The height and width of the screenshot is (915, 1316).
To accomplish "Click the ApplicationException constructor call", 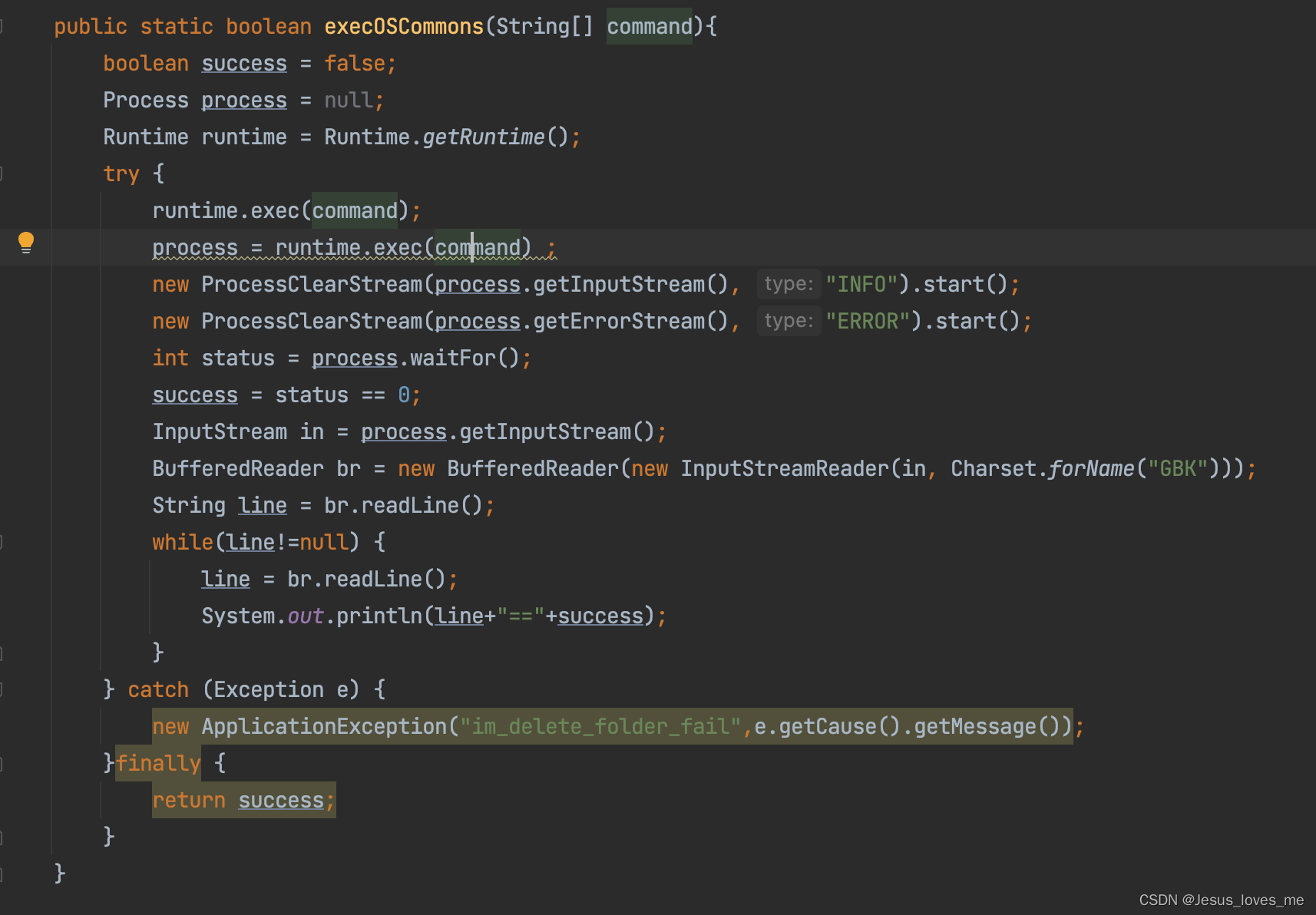I will pyautogui.click(x=323, y=726).
